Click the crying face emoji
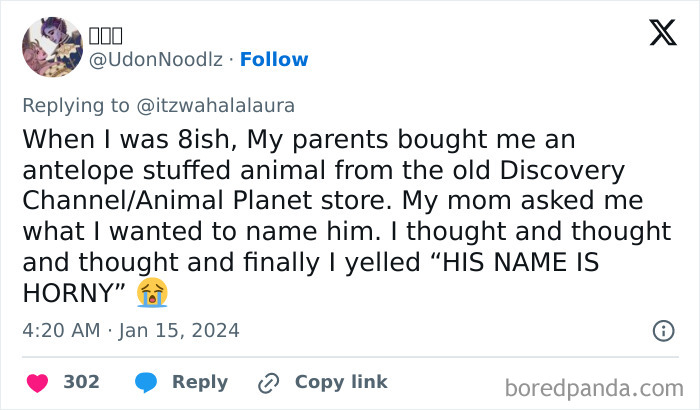700x410 pixels. [x=153, y=293]
